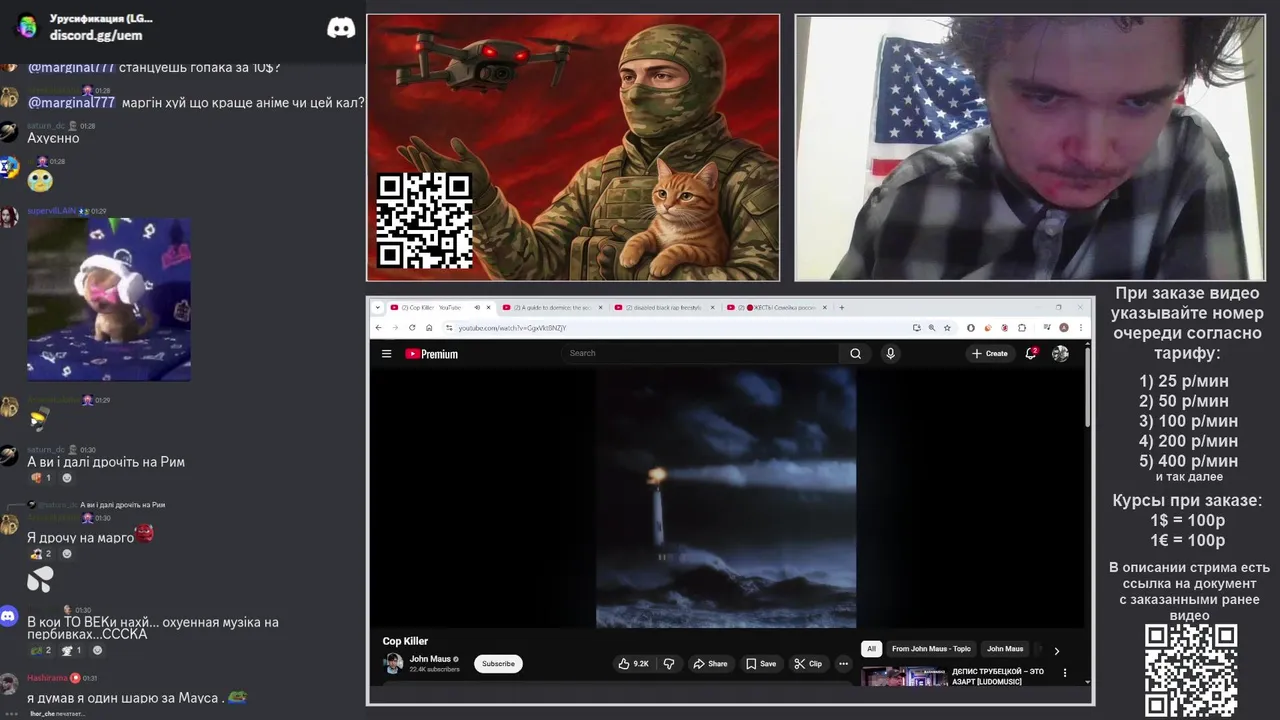Reload the browser page
The height and width of the screenshot is (720, 1280).
(x=413, y=328)
